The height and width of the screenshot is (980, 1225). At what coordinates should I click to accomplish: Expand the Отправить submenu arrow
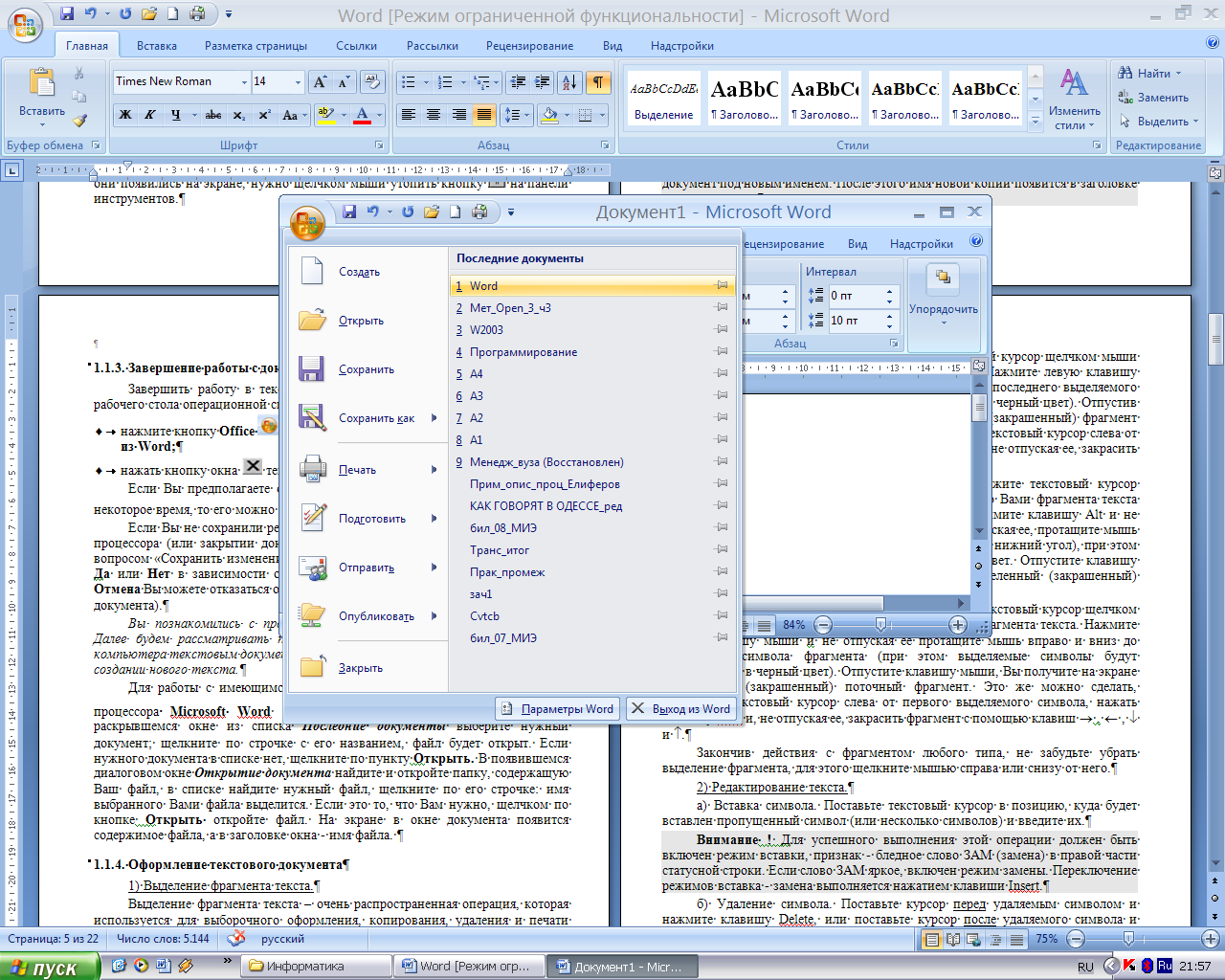coord(434,567)
